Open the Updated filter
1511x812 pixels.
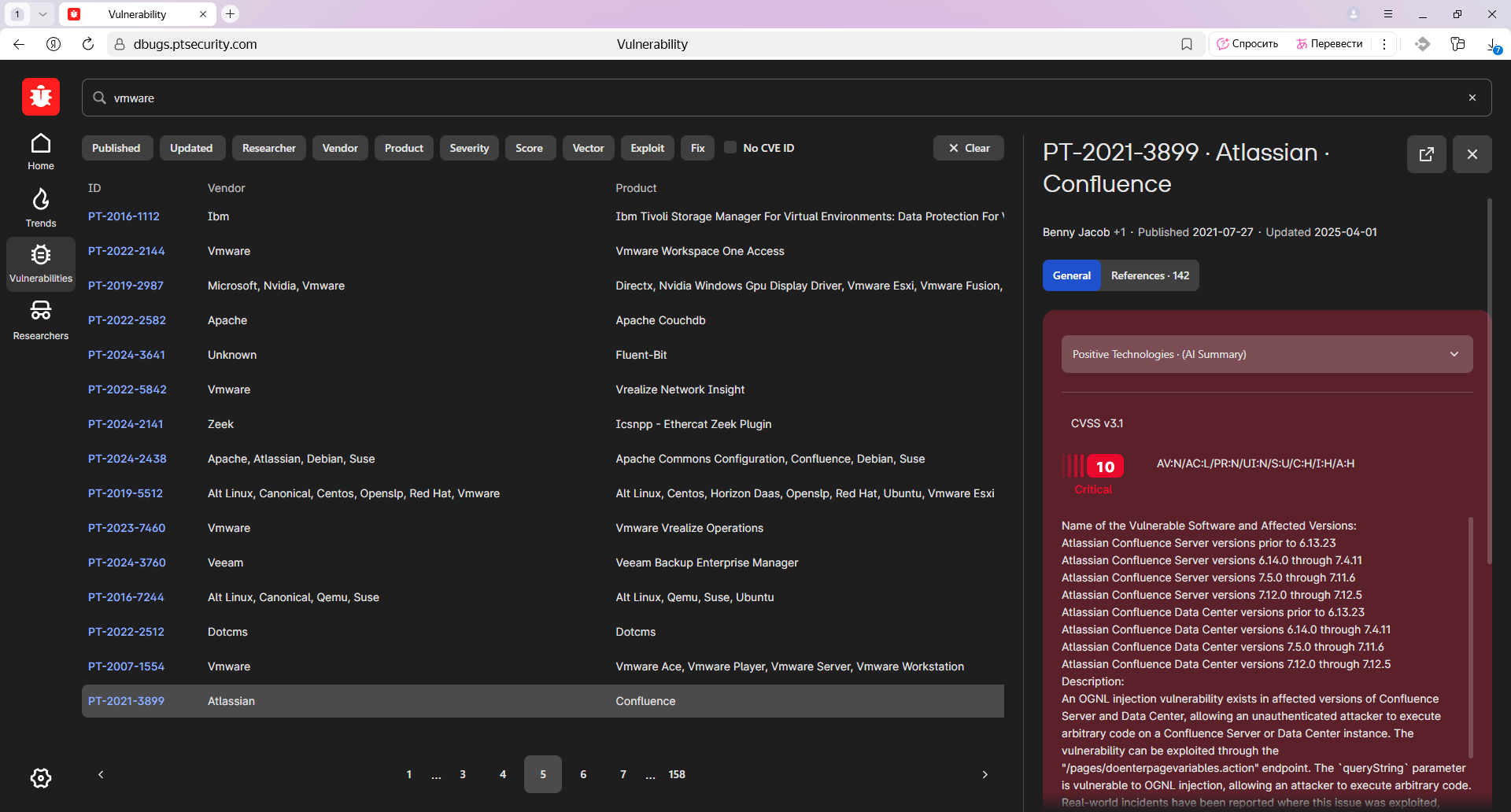(x=191, y=148)
